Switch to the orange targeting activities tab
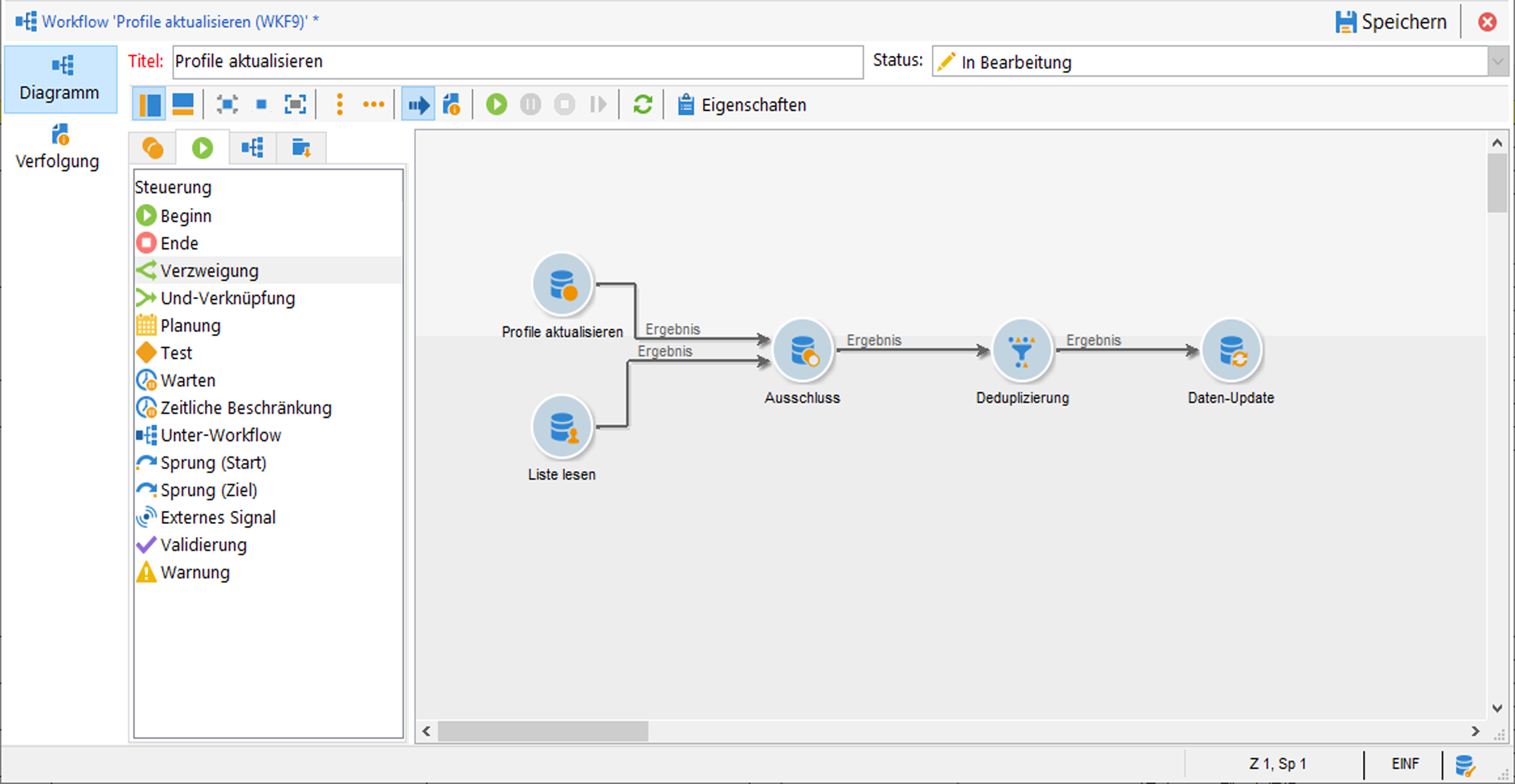The image size is (1515, 784). 153,148
